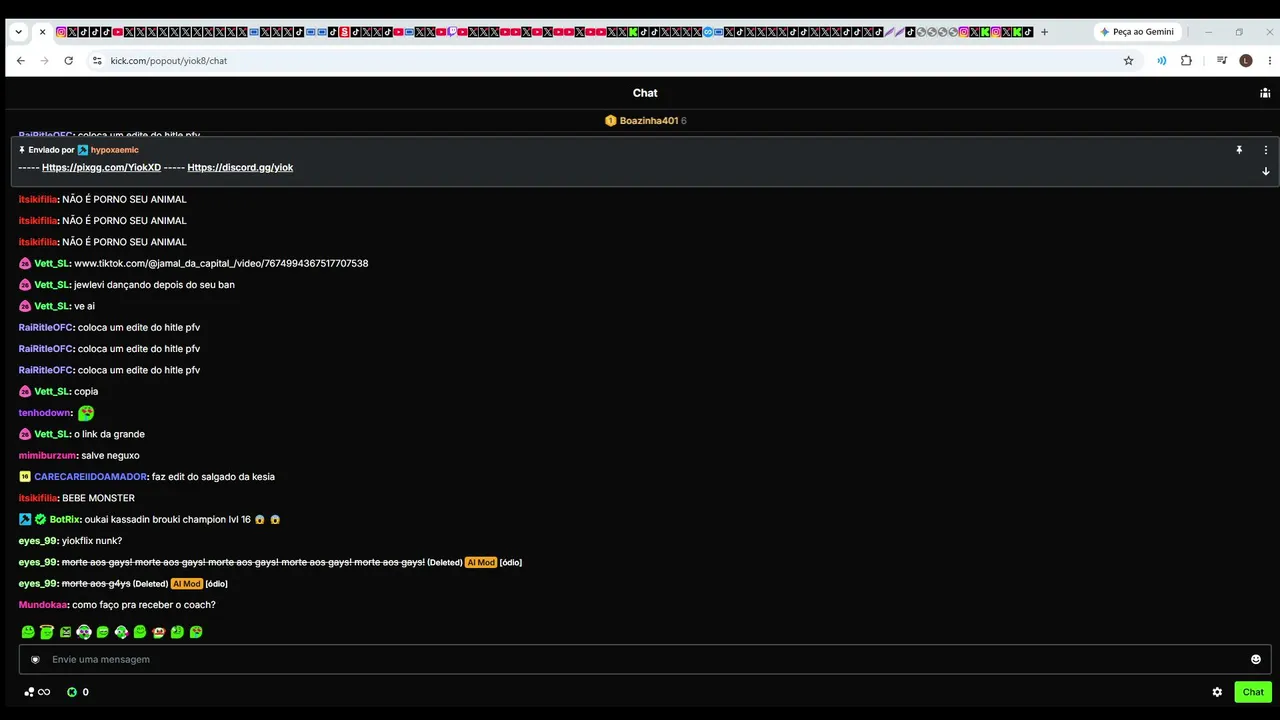The height and width of the screenshot is (720, 1280).
Task: Click CARECAREIIDOAMADOR username
Action: pos(91,477)
